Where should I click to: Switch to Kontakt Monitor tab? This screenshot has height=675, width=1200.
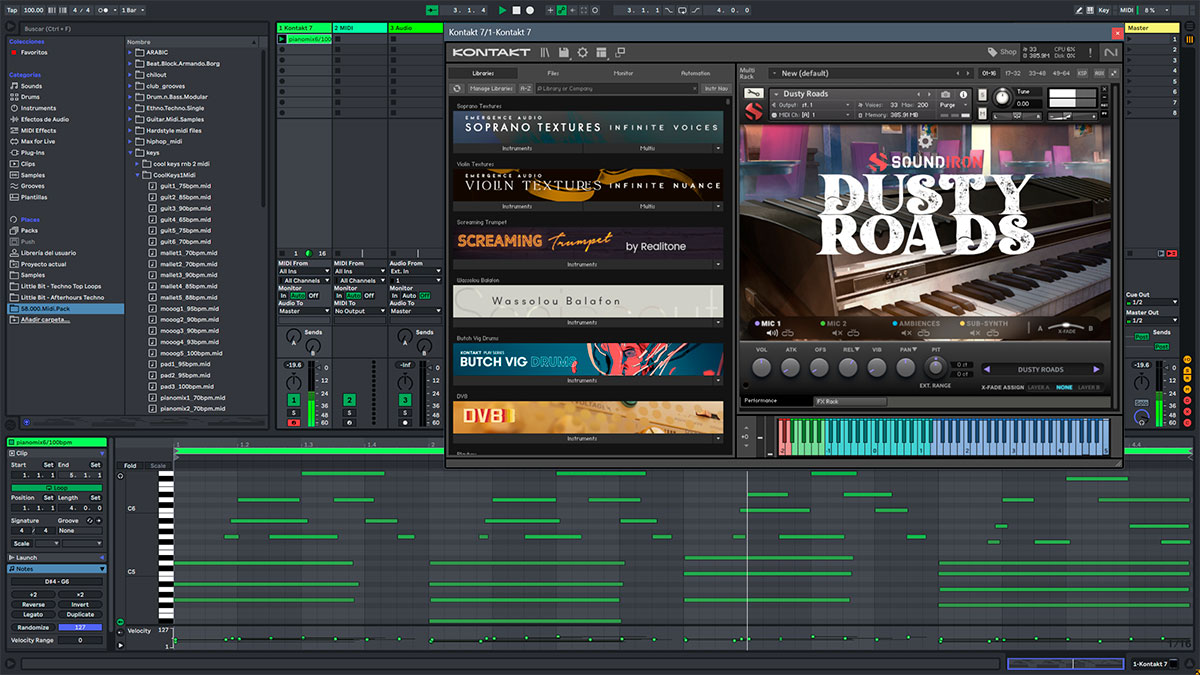pos(623,73)
